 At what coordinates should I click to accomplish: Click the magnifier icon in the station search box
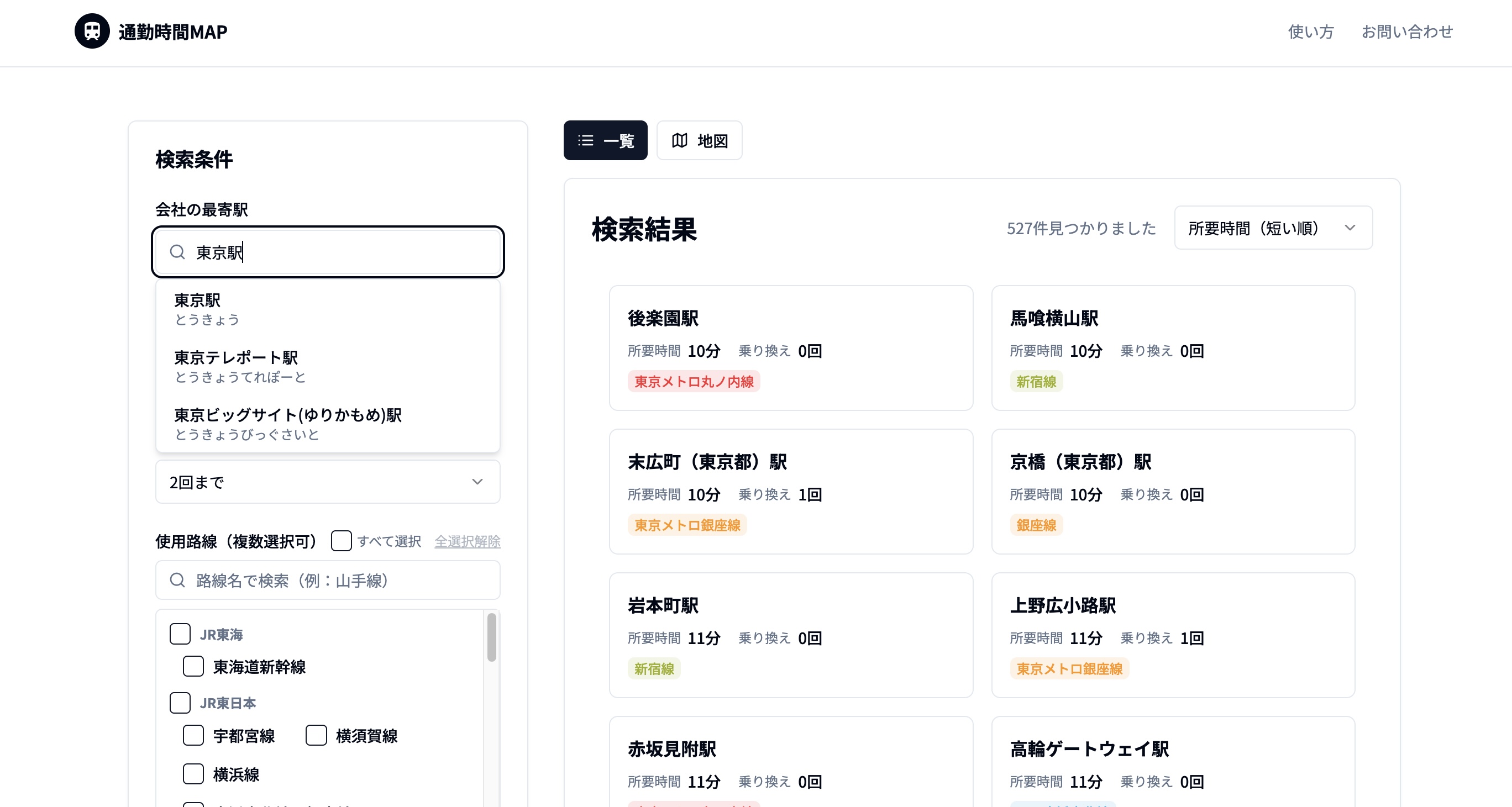tap(177, 252)
